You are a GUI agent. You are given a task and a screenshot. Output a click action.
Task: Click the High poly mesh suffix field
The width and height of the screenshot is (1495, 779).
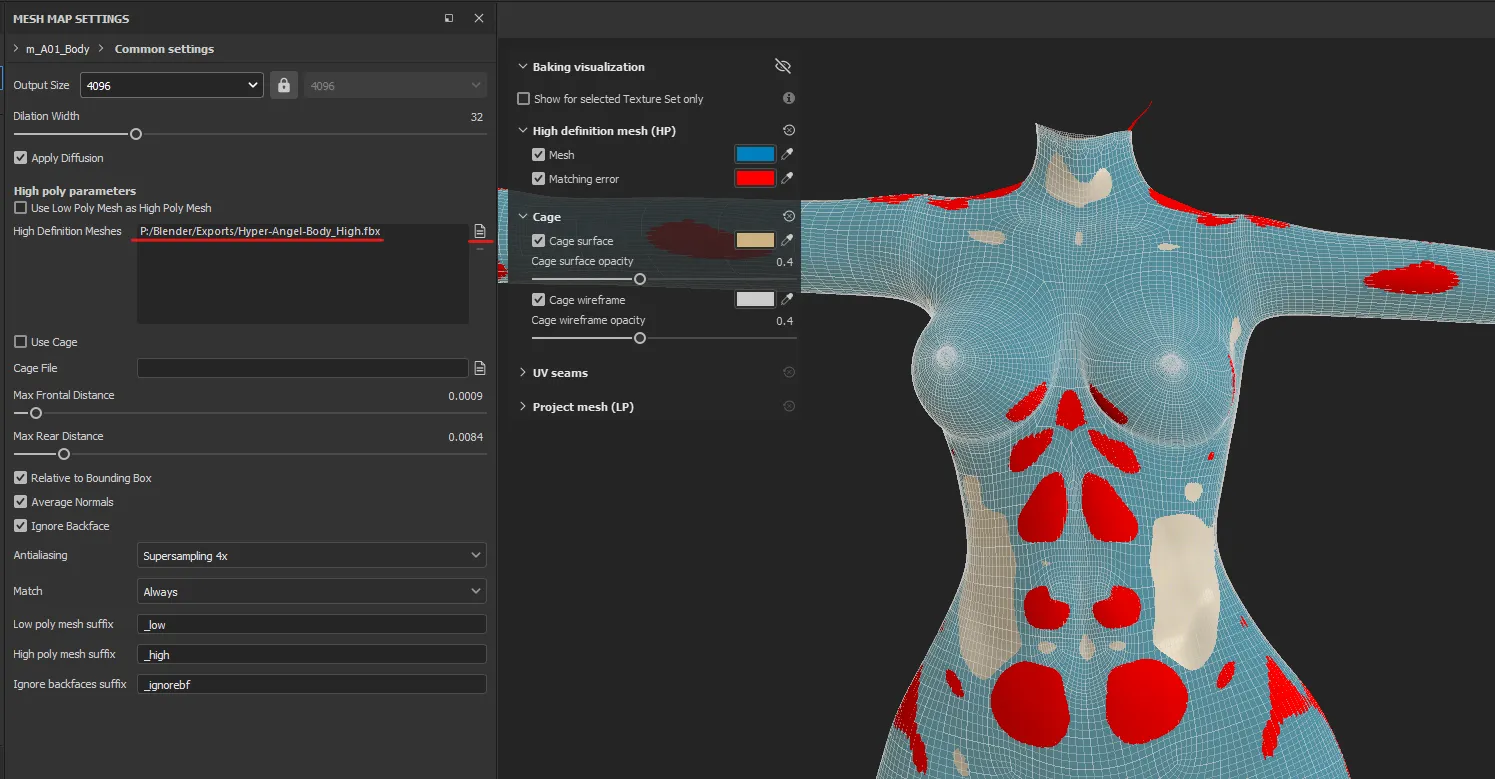pos(311,654)
